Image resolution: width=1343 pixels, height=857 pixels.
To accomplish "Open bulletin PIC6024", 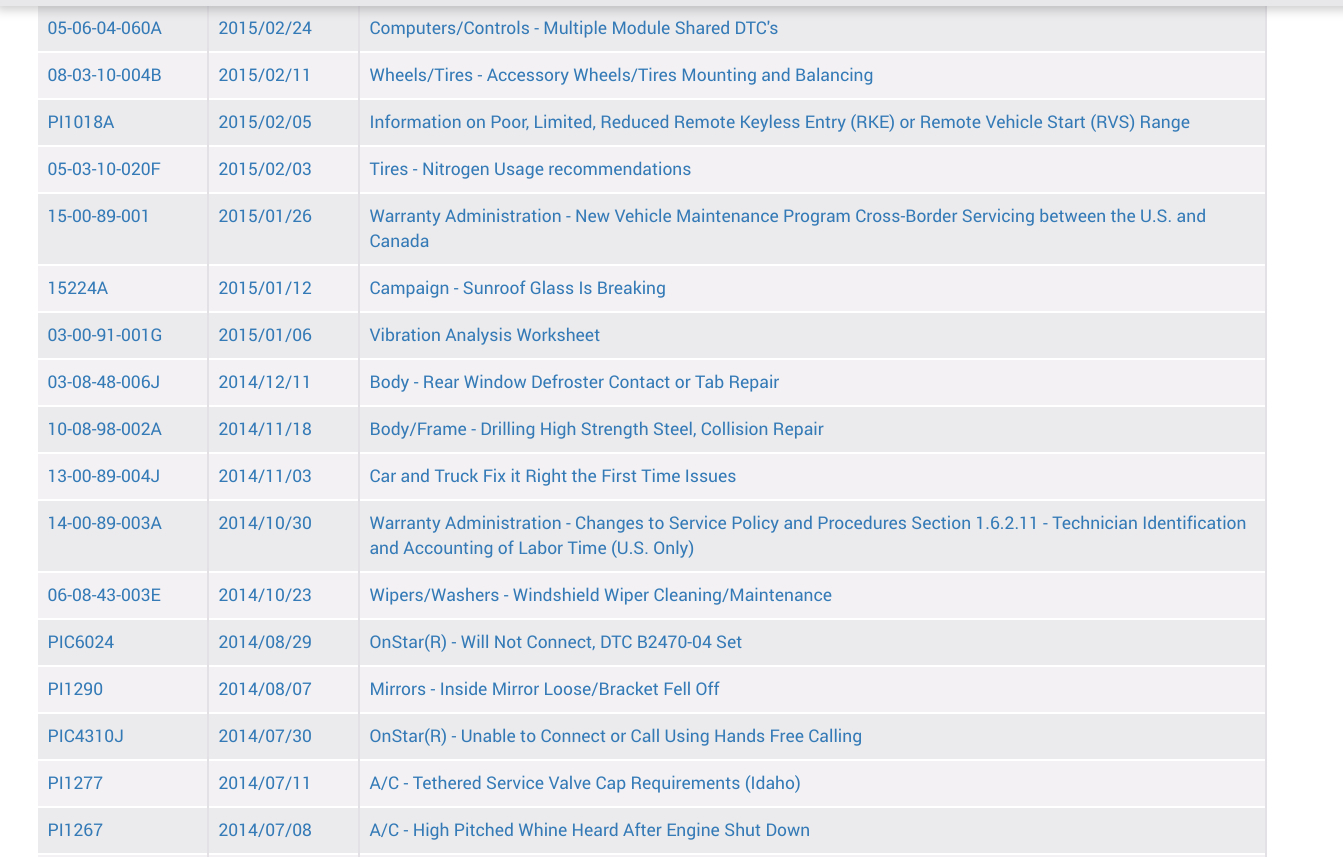I will coord(81,642).
